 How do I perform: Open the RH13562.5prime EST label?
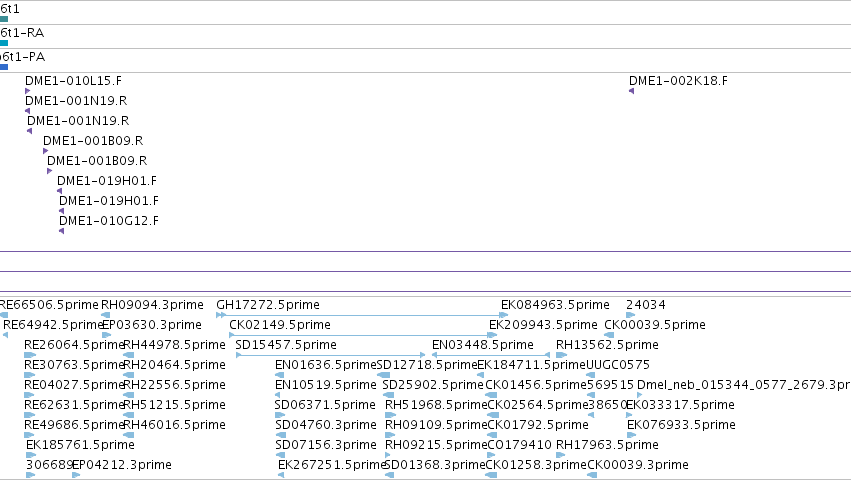tap(607, 345)
